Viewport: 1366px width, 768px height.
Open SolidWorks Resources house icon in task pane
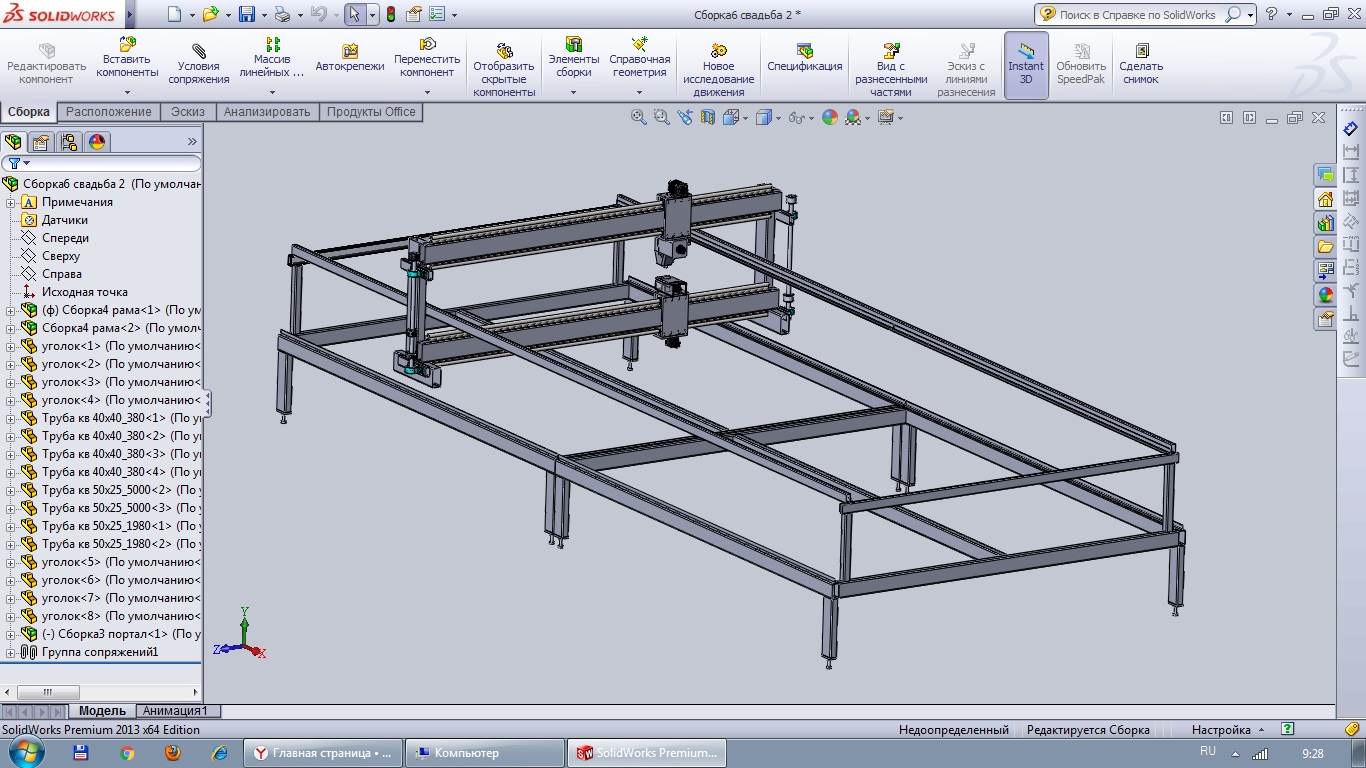click(1325, 199)
